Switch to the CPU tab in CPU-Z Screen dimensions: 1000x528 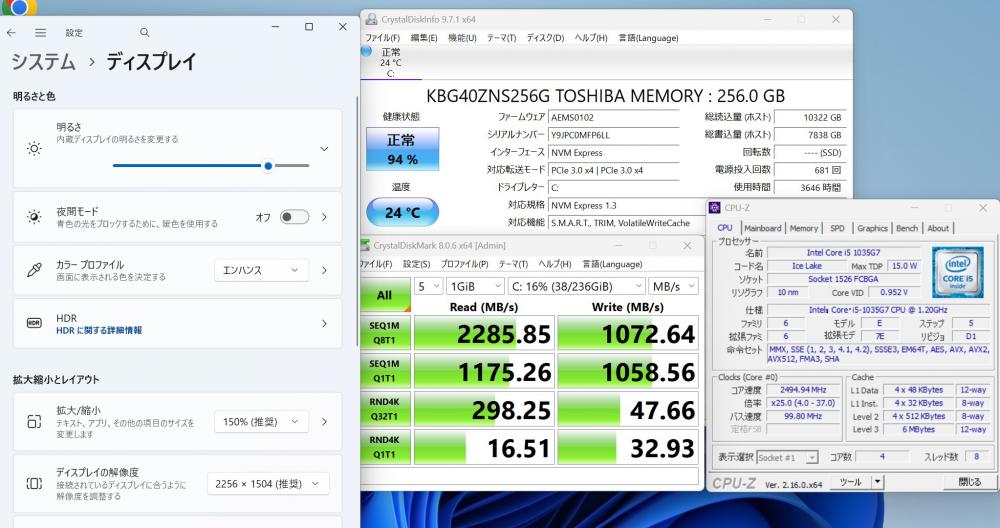tap(725, 228)
